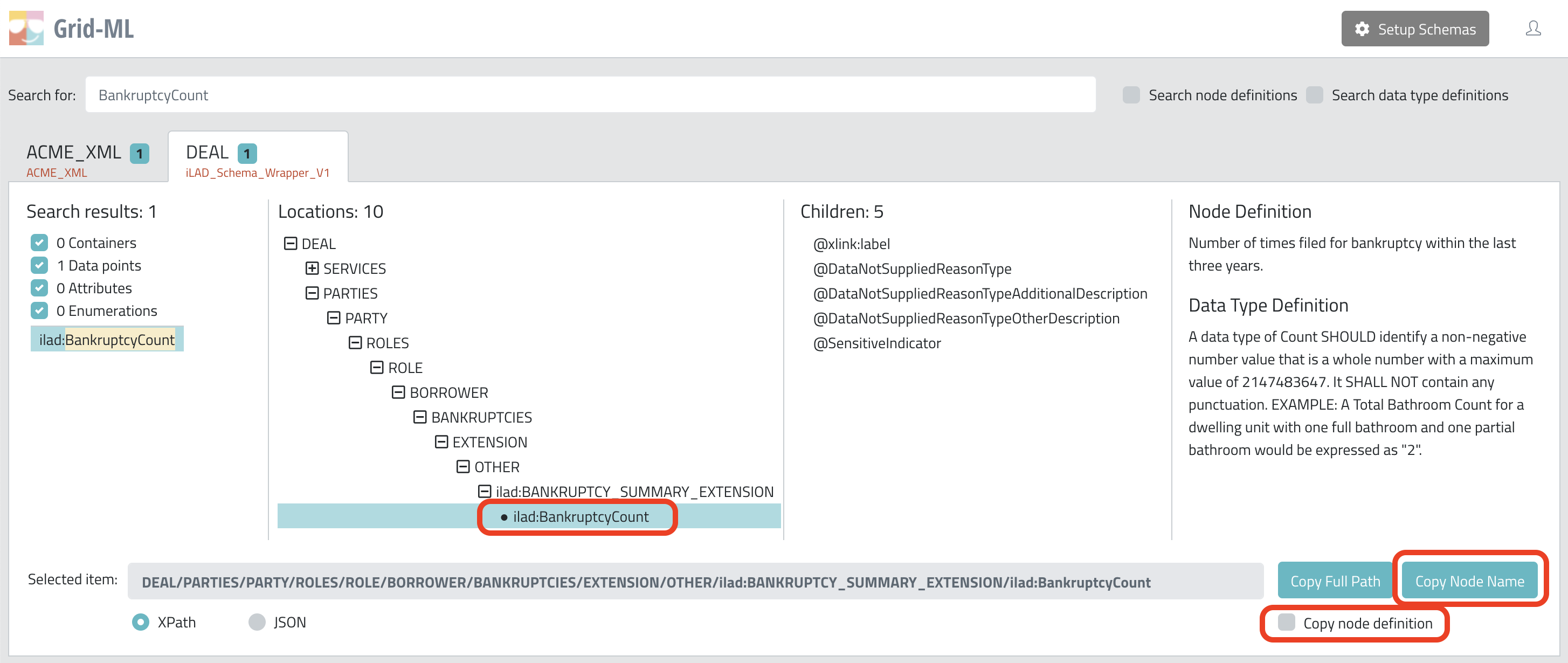This screenshot has height=663, width=1568.
Task: Enable Search node definitions
Action: point(1131,95)
